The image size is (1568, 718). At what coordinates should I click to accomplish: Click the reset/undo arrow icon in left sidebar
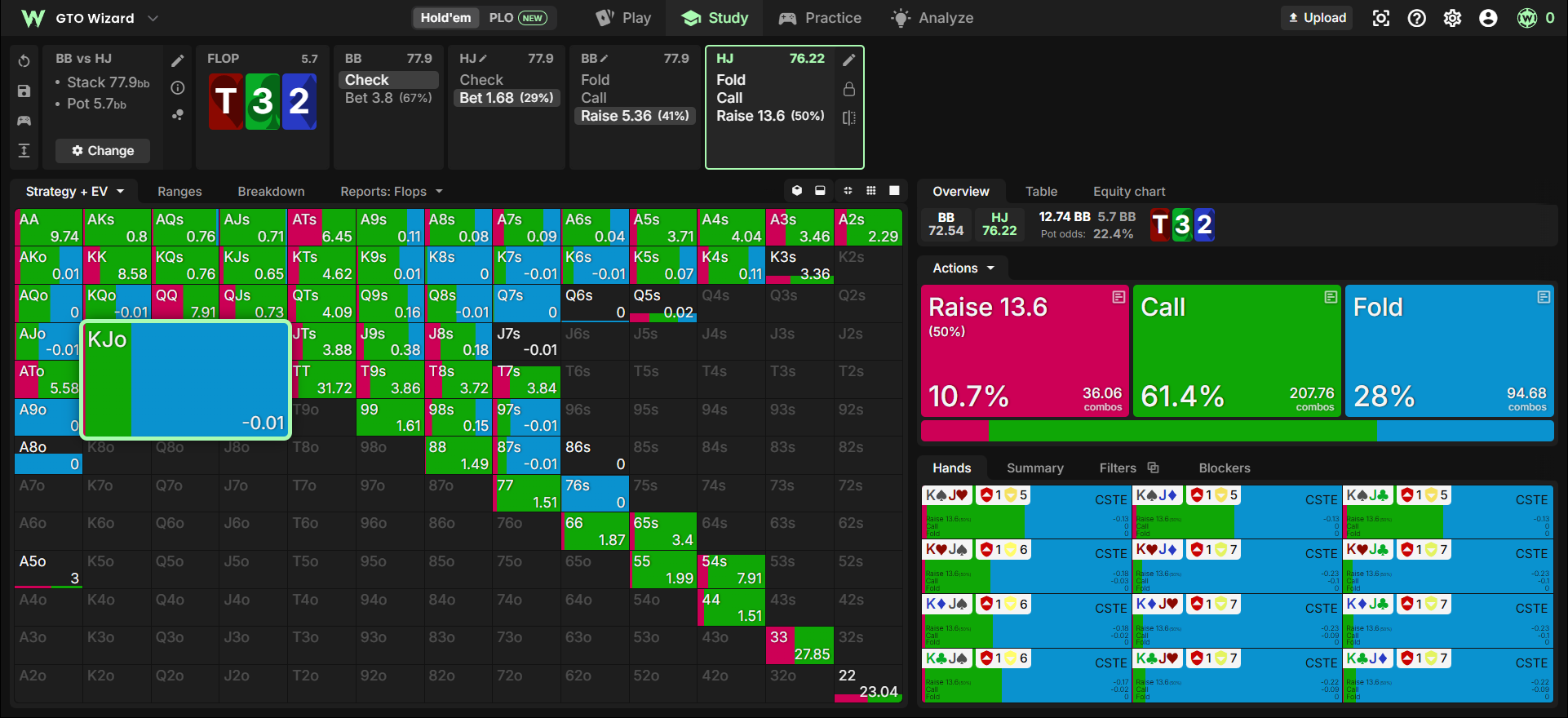24,61
